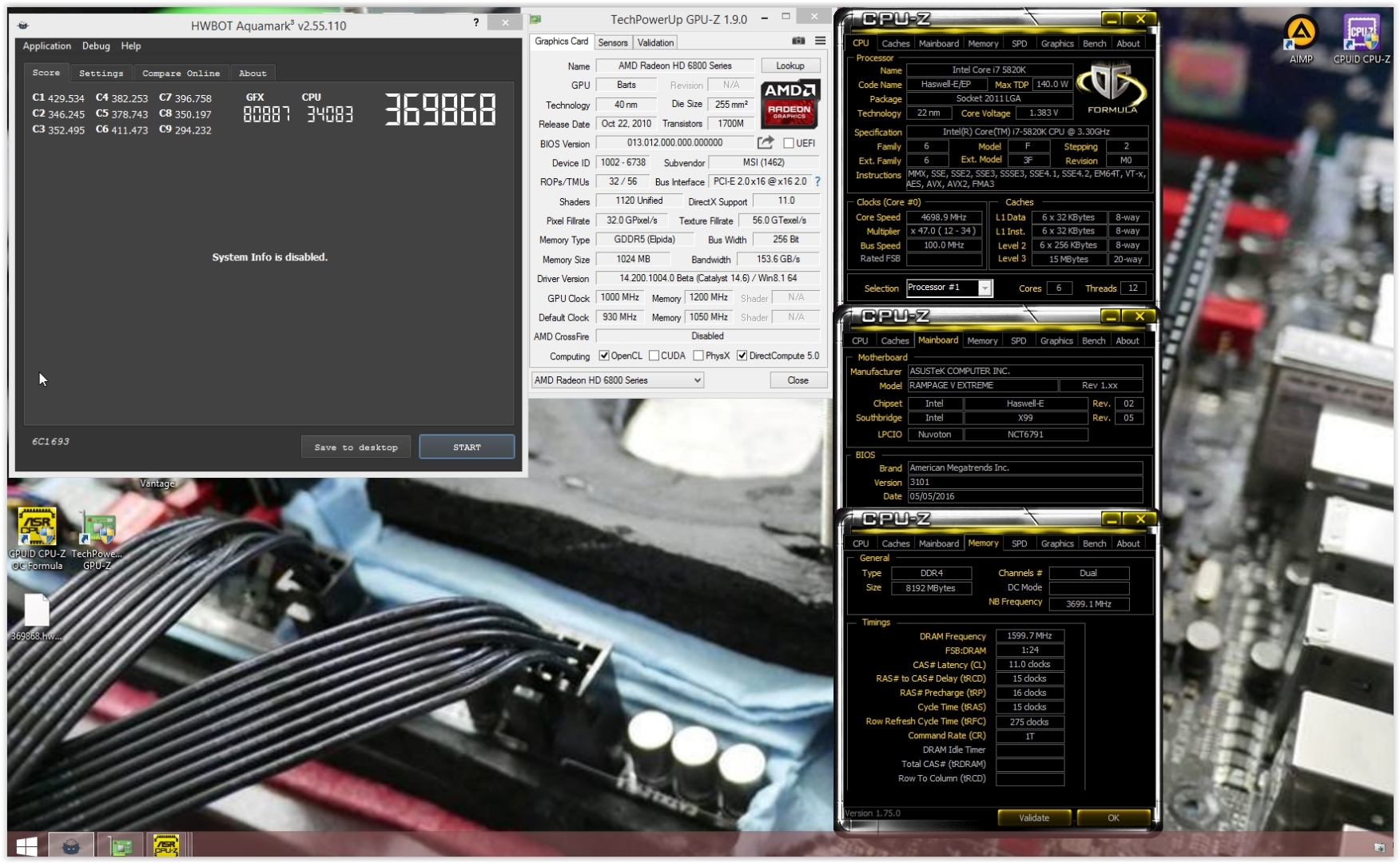Select the 369868.hw file on desktop
The height and width of the screenshot is (863, 1400).
pyautogui.click(x=36, y=618)
